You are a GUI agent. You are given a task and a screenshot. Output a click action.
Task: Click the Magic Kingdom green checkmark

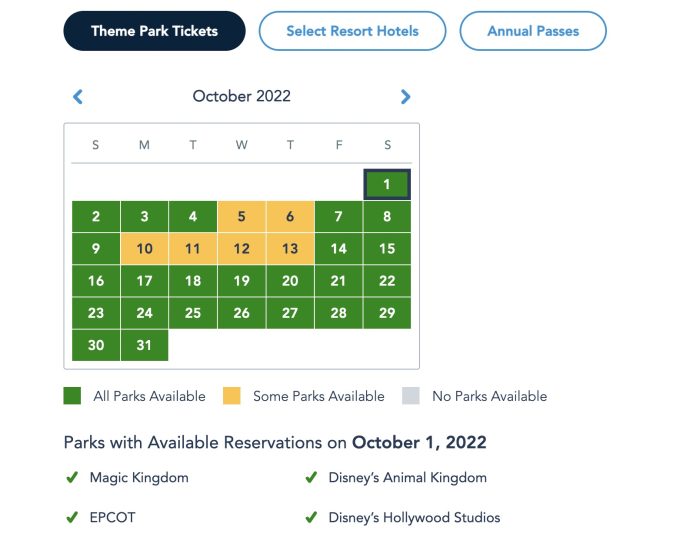tap(72, 477)
